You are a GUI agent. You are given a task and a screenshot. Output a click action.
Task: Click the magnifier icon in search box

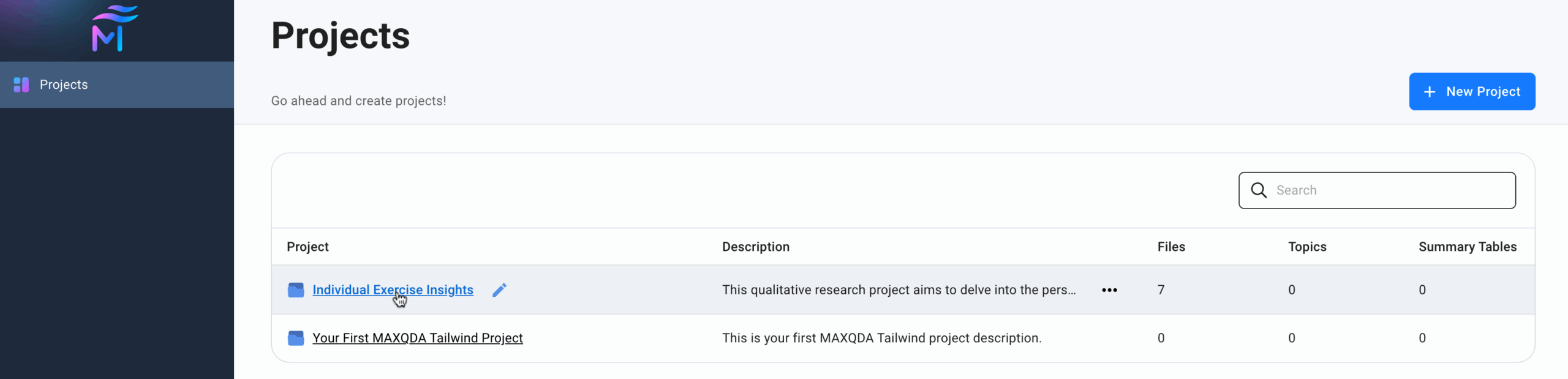(x=1259, y=190)
